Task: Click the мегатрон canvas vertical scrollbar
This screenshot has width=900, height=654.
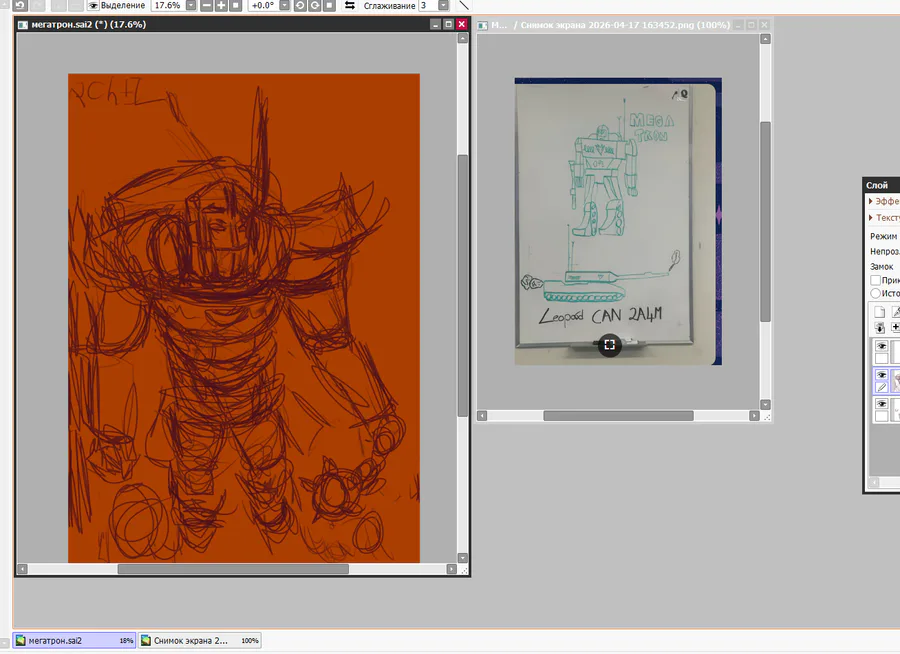Action: click(x=462, y=285)
